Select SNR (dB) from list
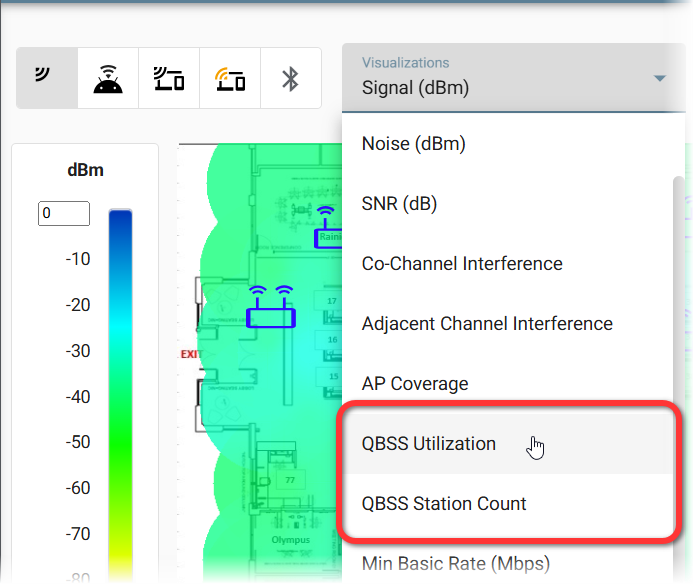This screenshot has height=584, width=694. pyautogui.click(x=399, y=204)
